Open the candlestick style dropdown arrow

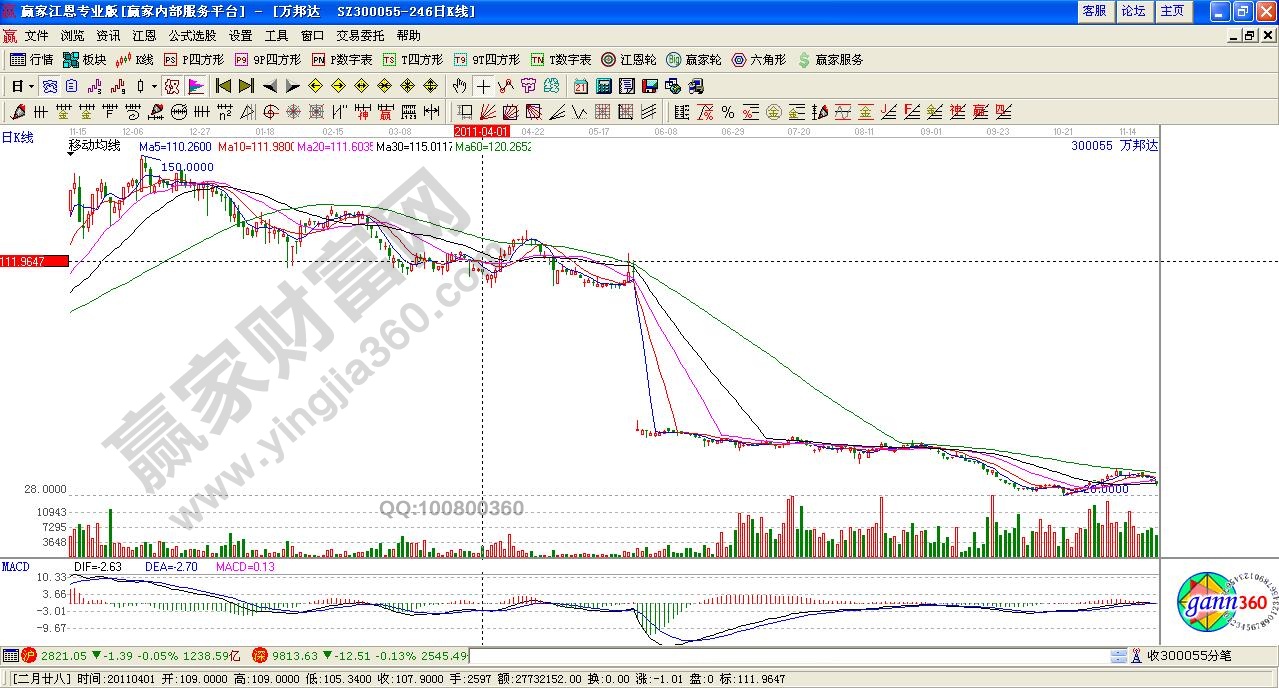tap(154, 86)
